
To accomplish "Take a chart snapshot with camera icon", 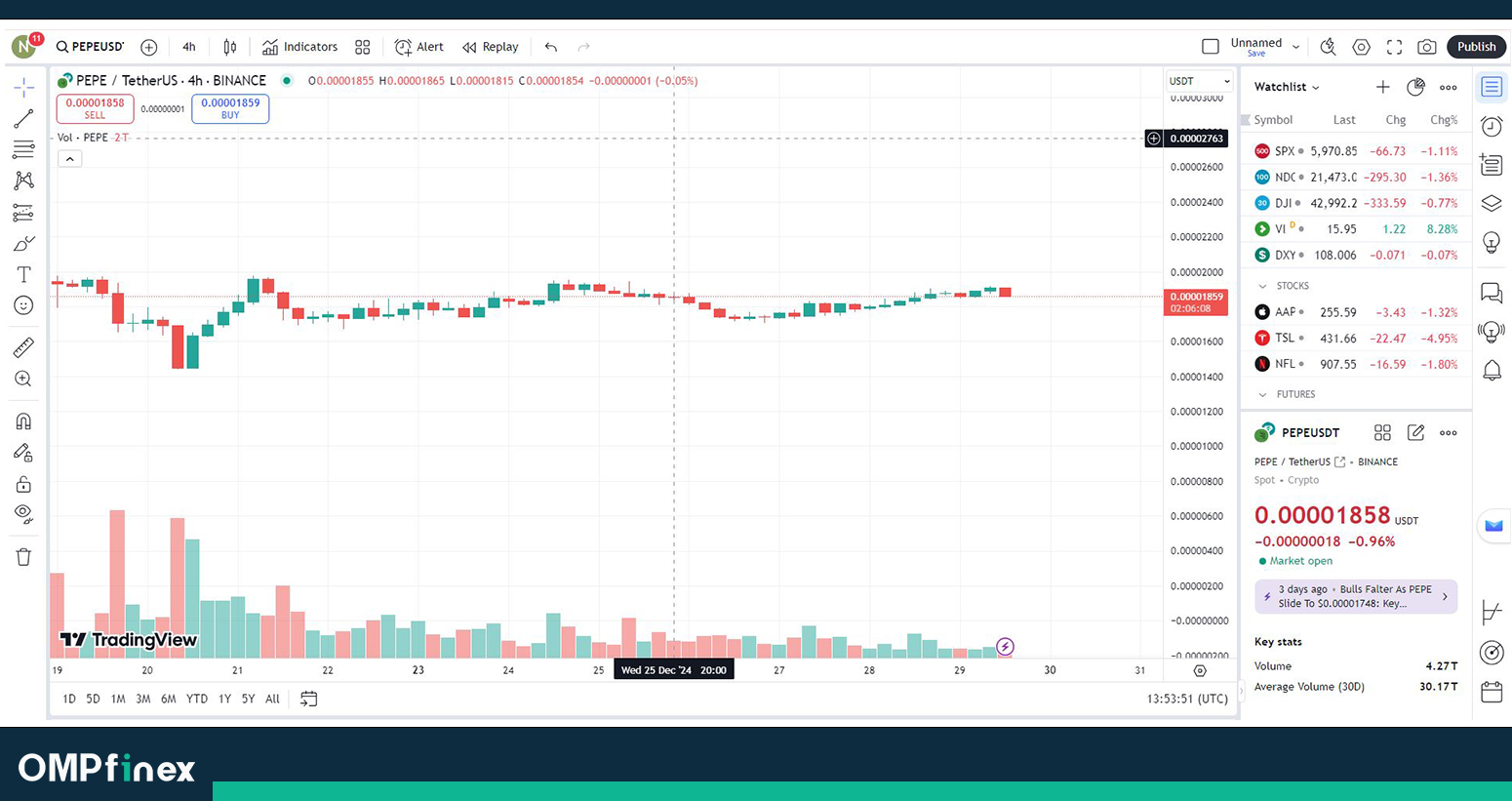I will 1426,47.
